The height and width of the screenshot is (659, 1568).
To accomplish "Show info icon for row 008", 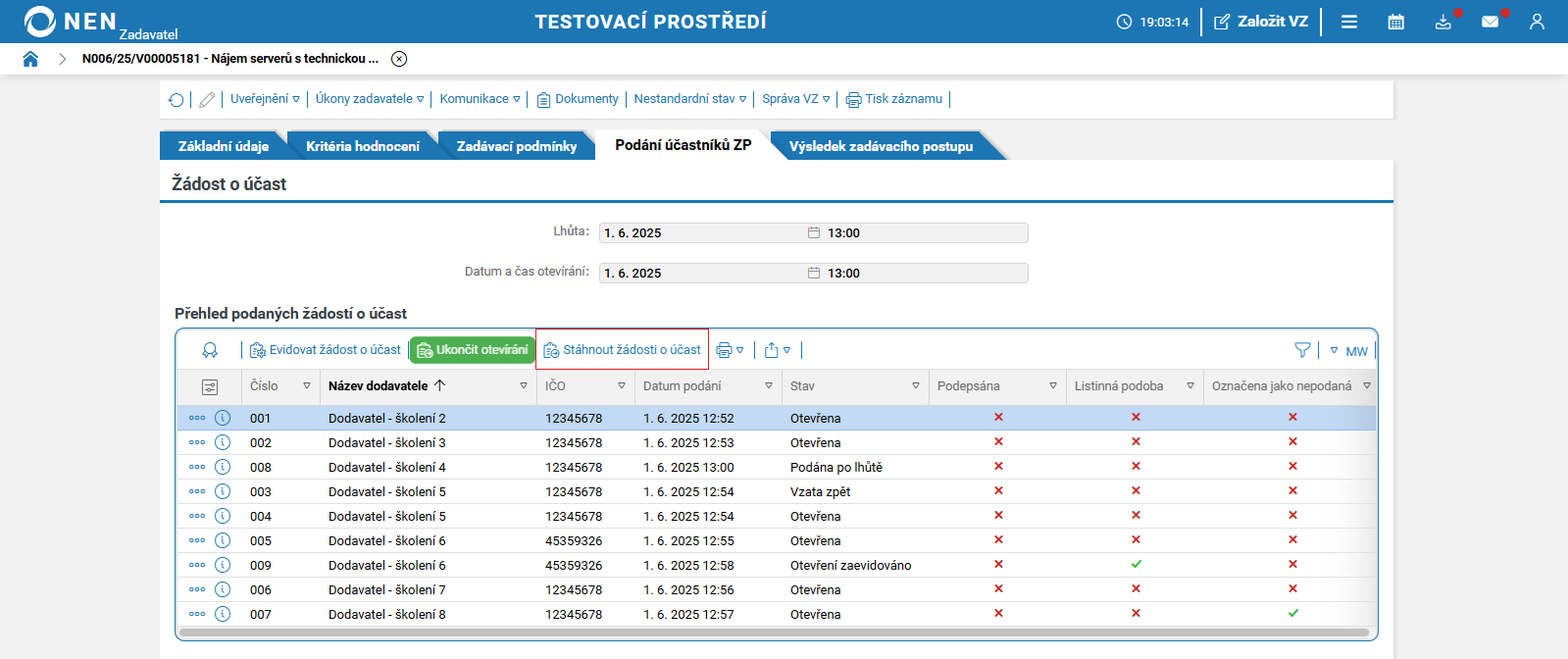I will 223,467.
